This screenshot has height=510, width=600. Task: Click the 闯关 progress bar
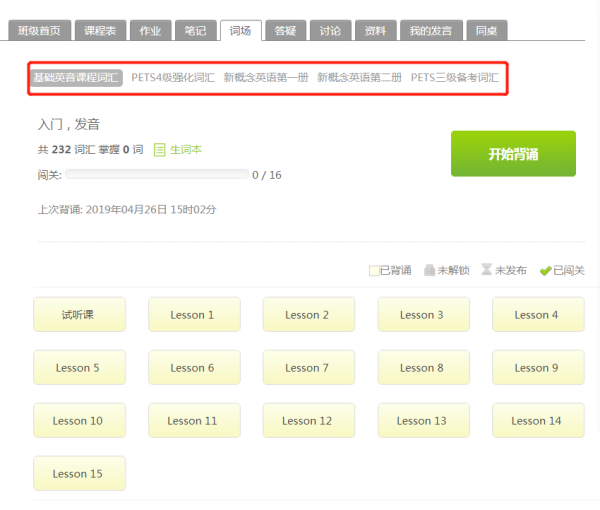pyautogui.click(x=157, y=175)
